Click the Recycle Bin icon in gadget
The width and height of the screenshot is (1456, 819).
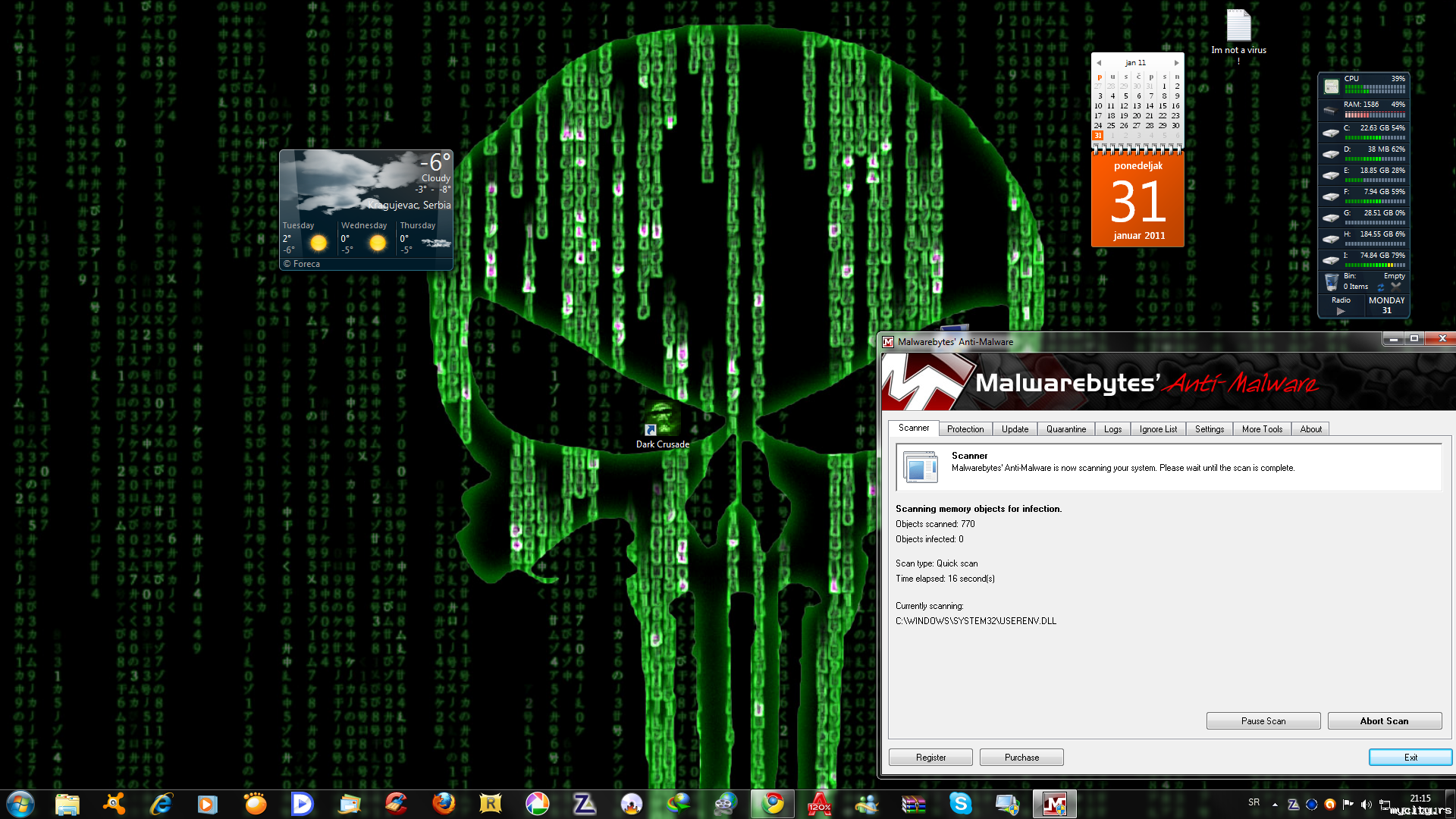pyautogui.click(x=1331, y=282)
